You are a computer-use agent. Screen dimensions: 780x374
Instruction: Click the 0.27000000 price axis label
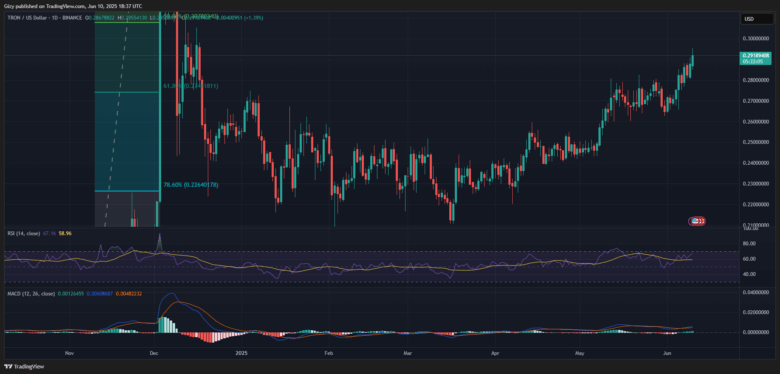(756, 101)
